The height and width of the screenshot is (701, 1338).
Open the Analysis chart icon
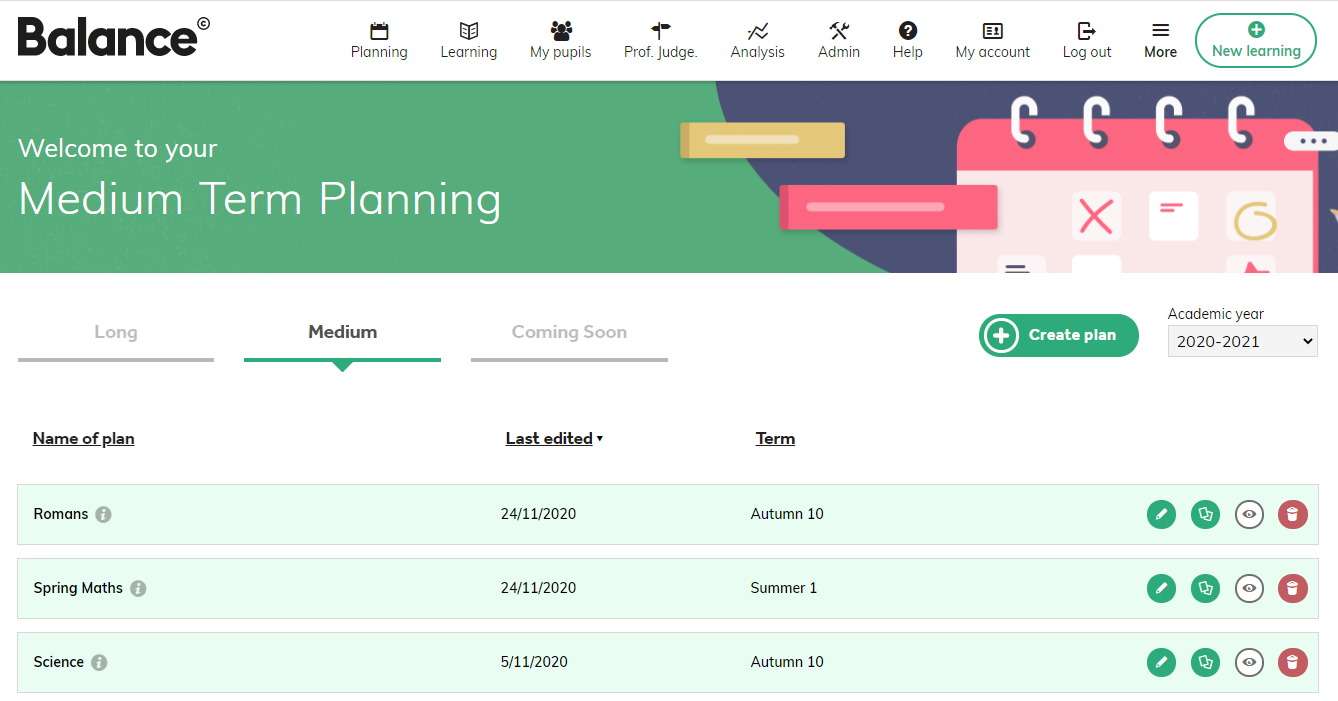758,31
